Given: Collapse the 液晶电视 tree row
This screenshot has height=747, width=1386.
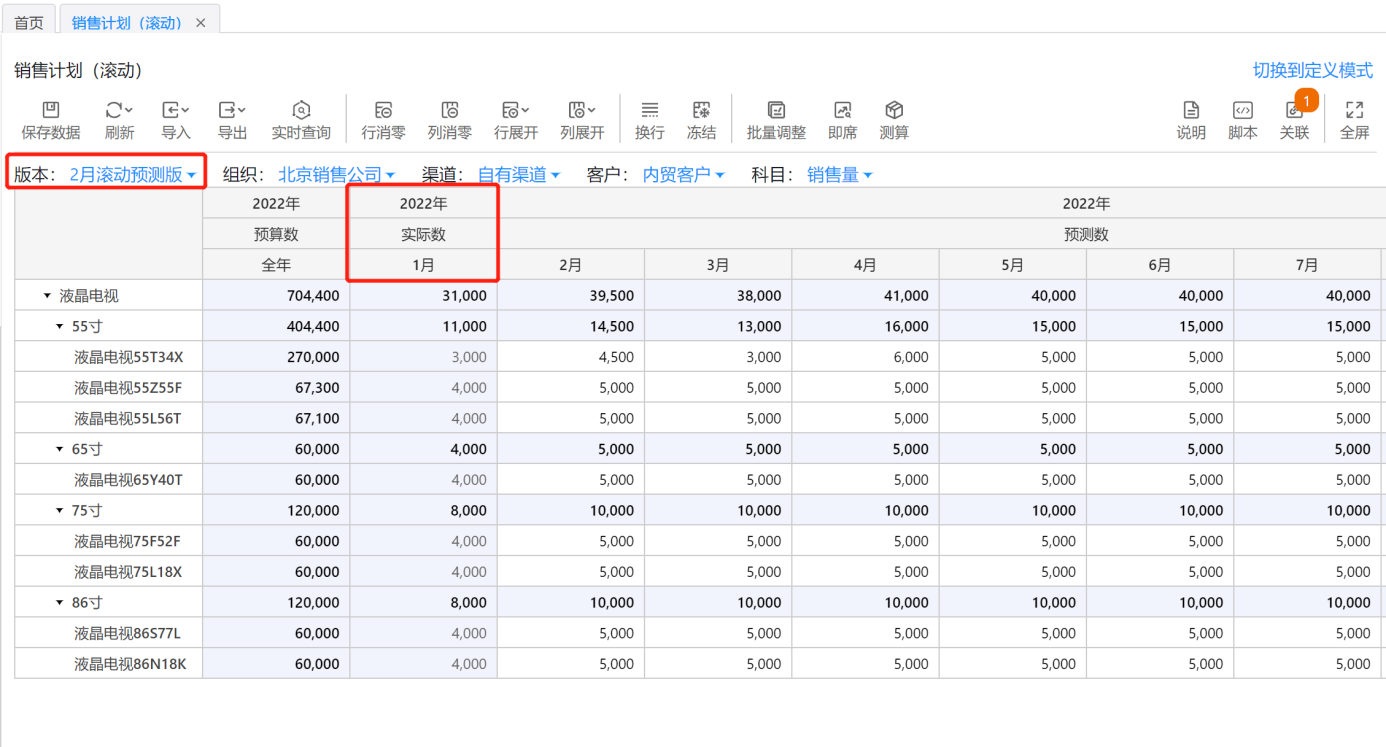Looking at the screenshot, I should [x=47, y=296].
